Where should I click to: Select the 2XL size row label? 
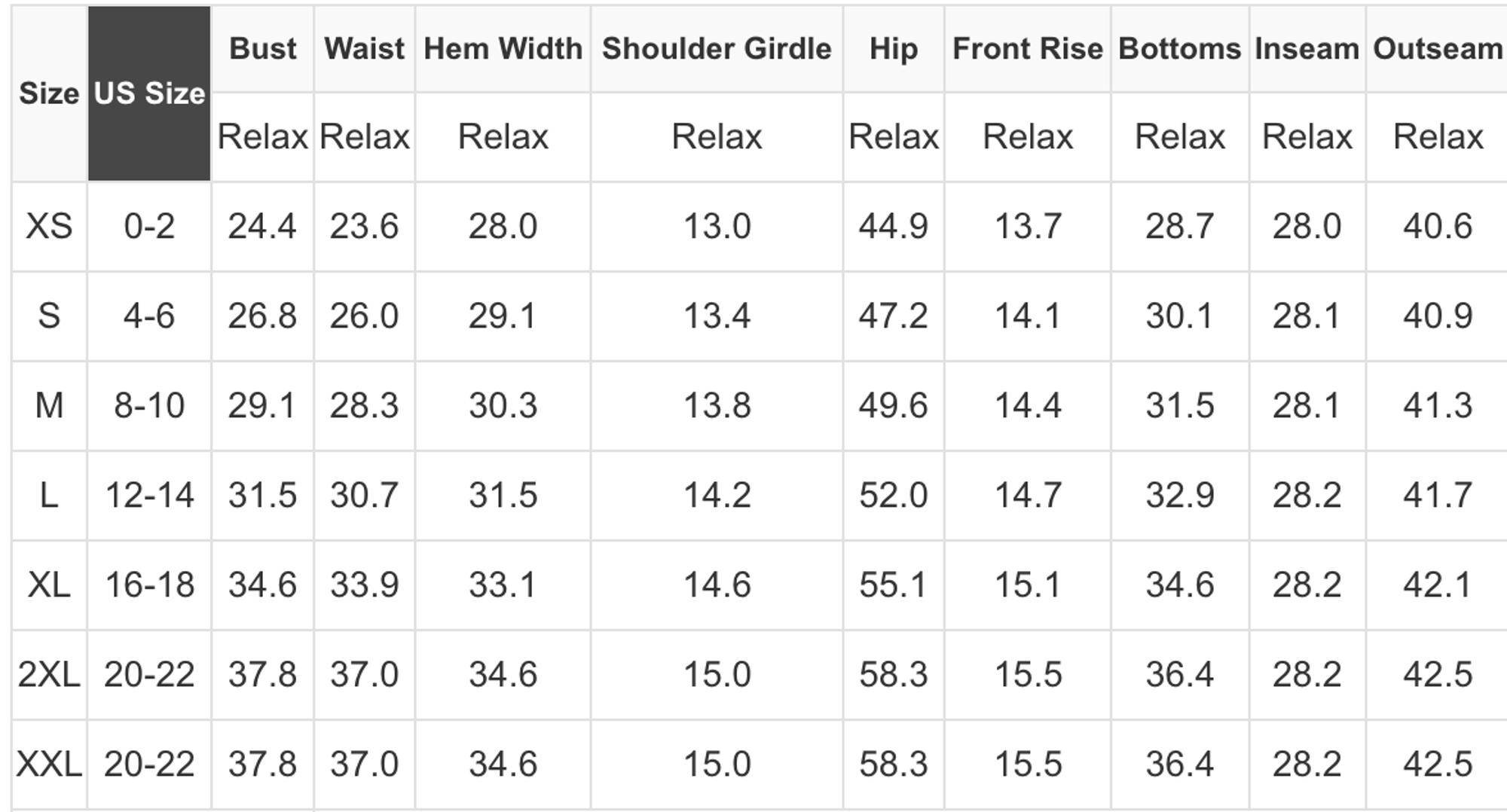click(49, 674)
